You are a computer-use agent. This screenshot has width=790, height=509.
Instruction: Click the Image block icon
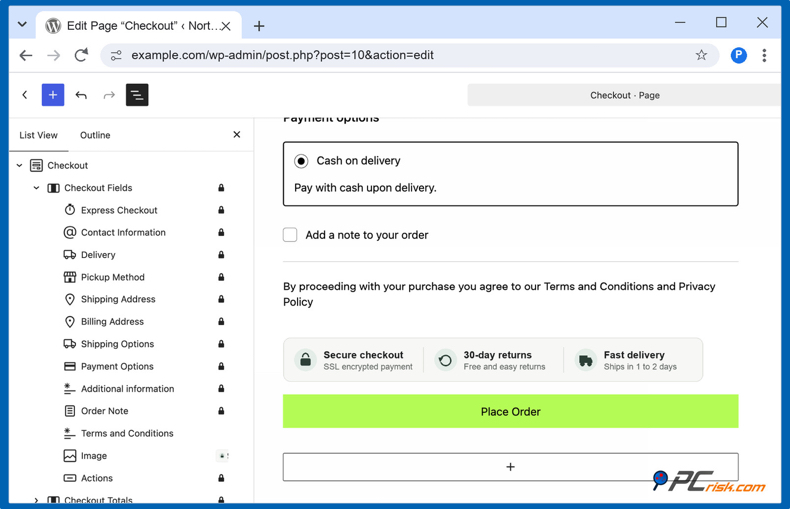point(70,456)
